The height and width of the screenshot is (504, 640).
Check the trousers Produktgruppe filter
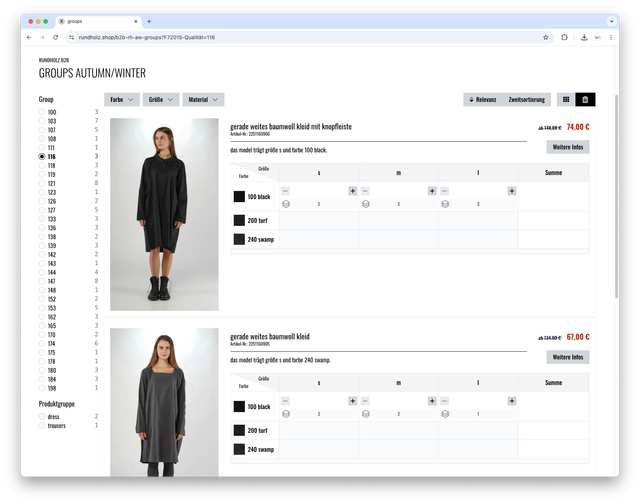click(42, 426)
